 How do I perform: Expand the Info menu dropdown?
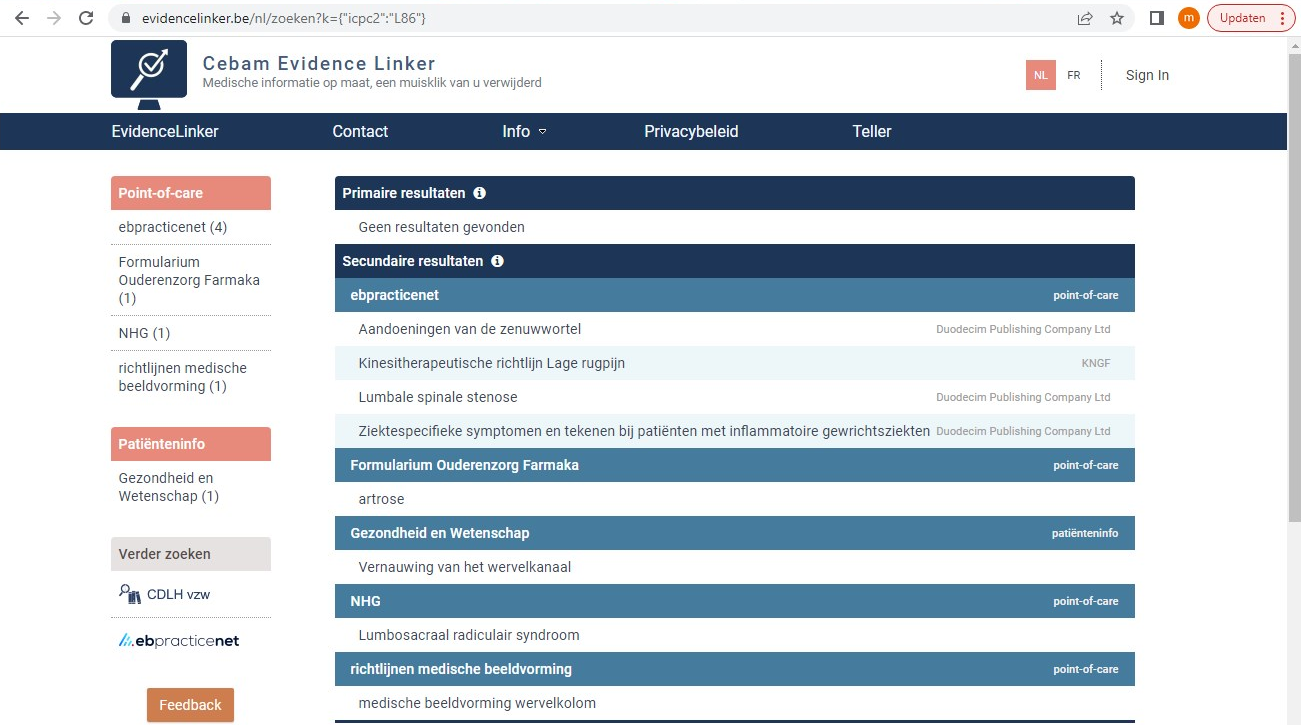pyautogui.click(x=524, y=131)
